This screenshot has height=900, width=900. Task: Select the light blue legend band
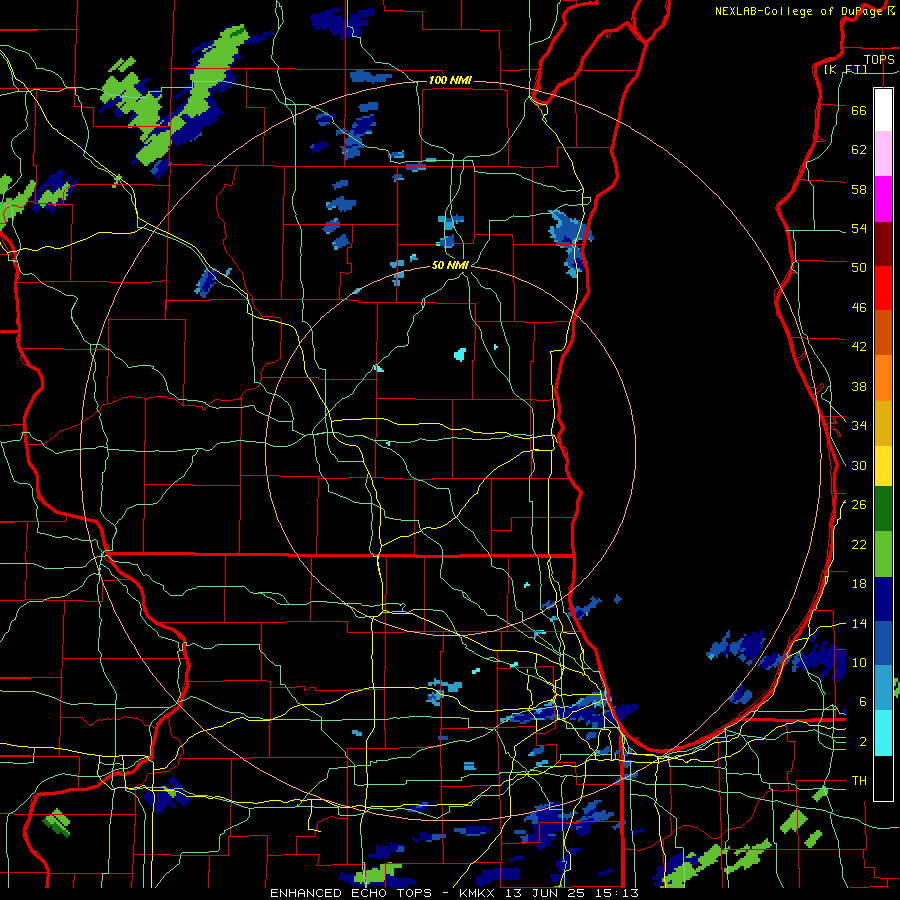(x=883, y=687)
